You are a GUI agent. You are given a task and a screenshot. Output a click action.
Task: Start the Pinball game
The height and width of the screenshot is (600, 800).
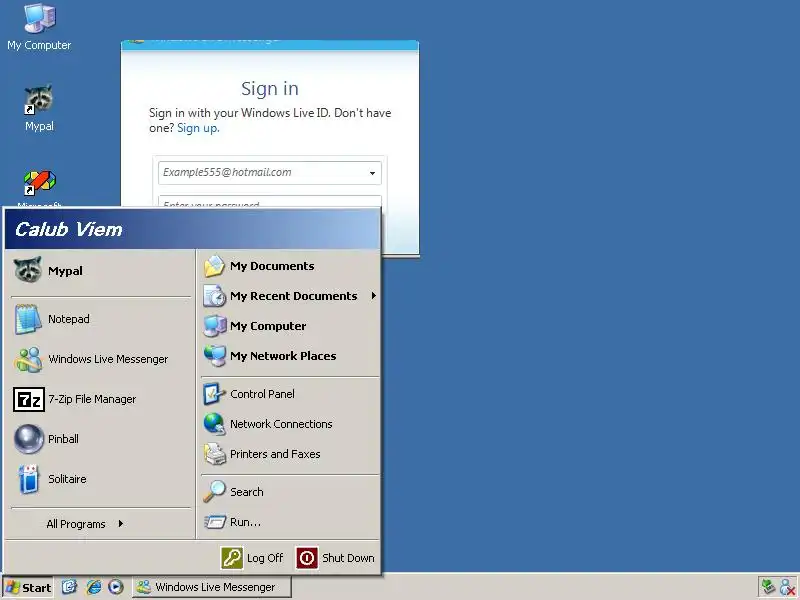click(x=100, y=439)
